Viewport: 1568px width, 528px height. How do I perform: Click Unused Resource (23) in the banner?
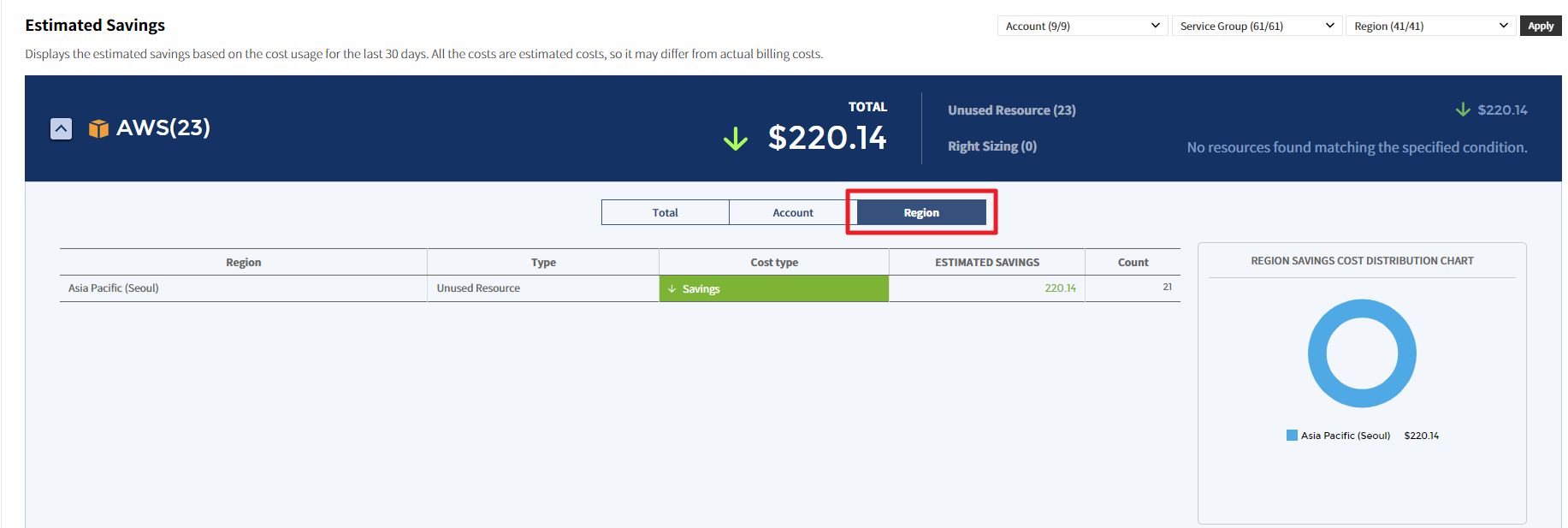1011,110
